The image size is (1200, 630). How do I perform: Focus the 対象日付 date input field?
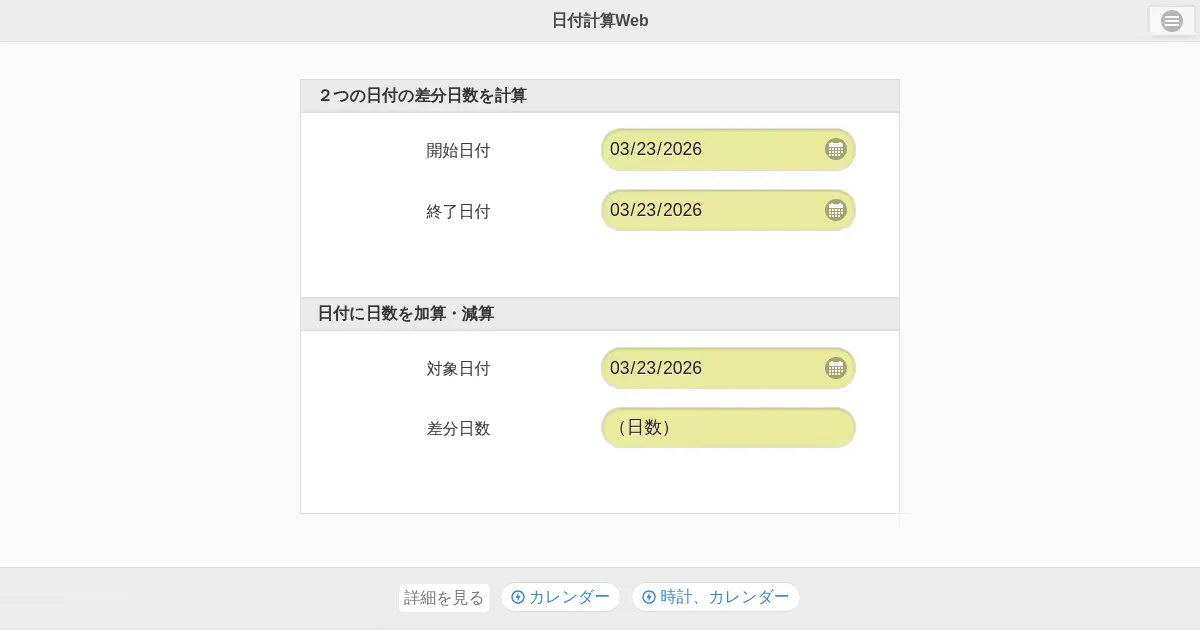pos(710,368)
